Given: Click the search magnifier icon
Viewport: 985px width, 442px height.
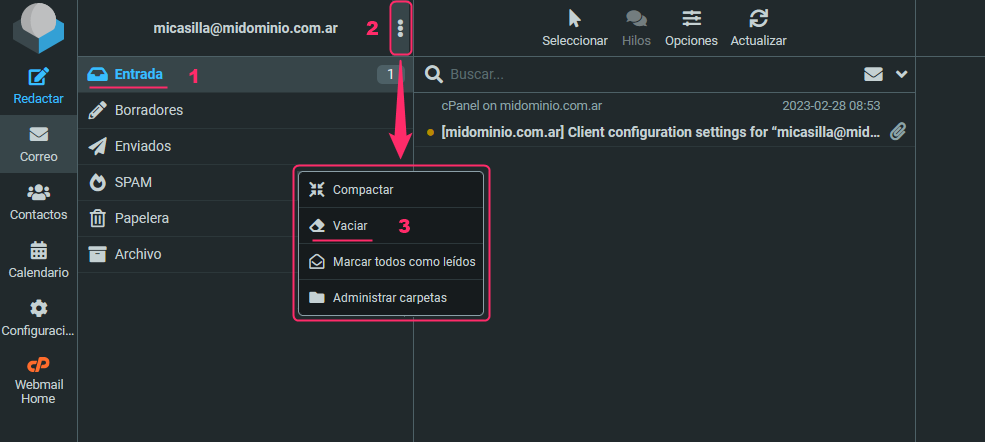Looking at the screenshot, I should tap(433, 75).
